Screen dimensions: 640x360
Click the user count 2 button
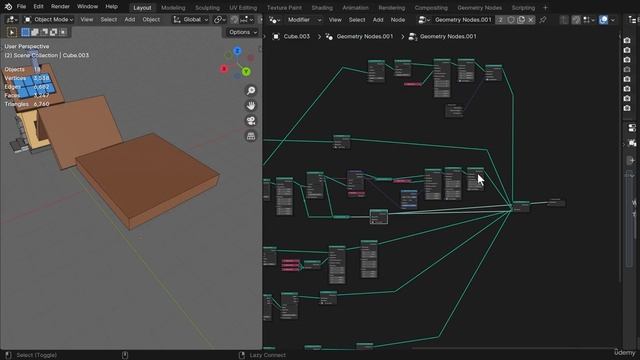(x=500, y=20)
